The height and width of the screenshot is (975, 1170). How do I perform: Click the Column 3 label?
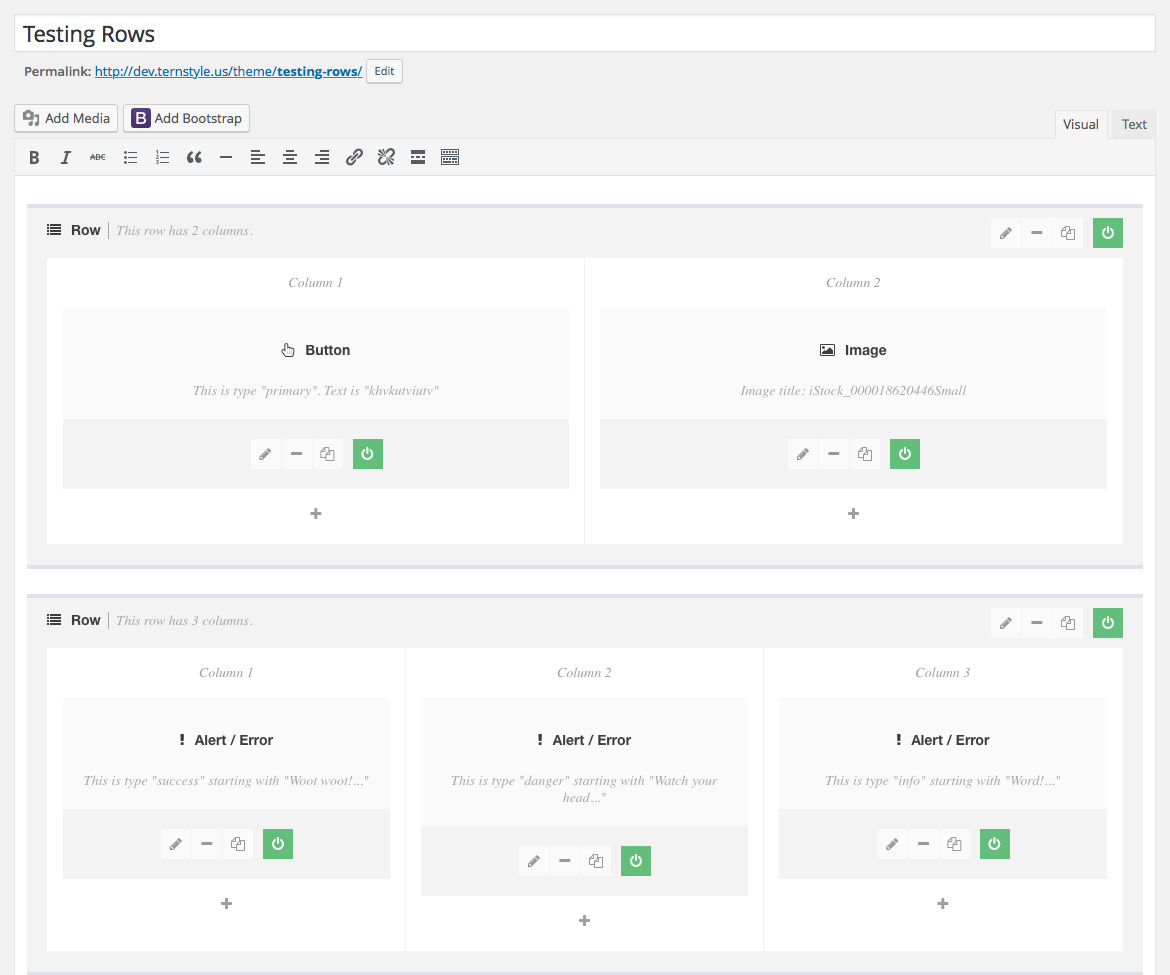942,673
